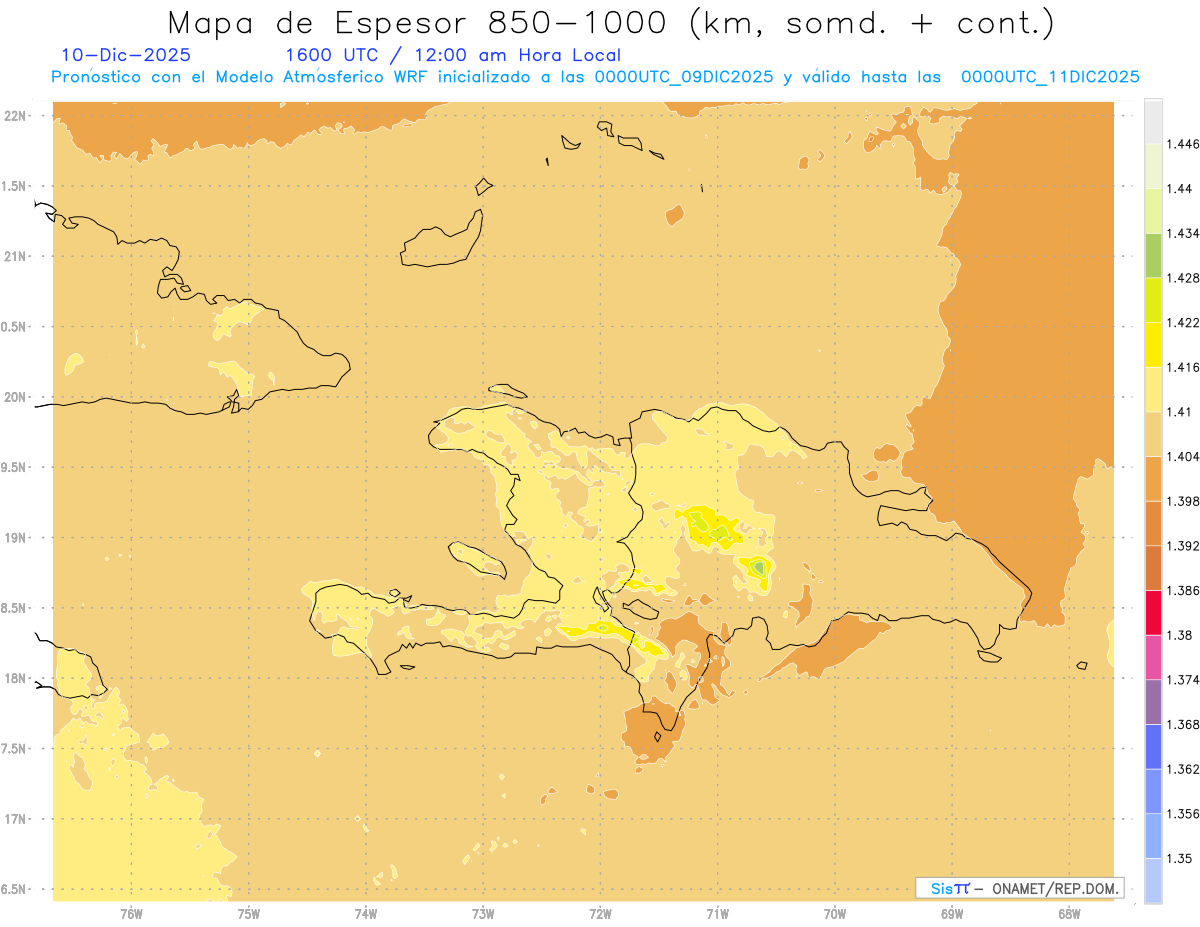
Task: Click the legend value '1.356'
Action: pyautogui.click(x=1184, y=814)
